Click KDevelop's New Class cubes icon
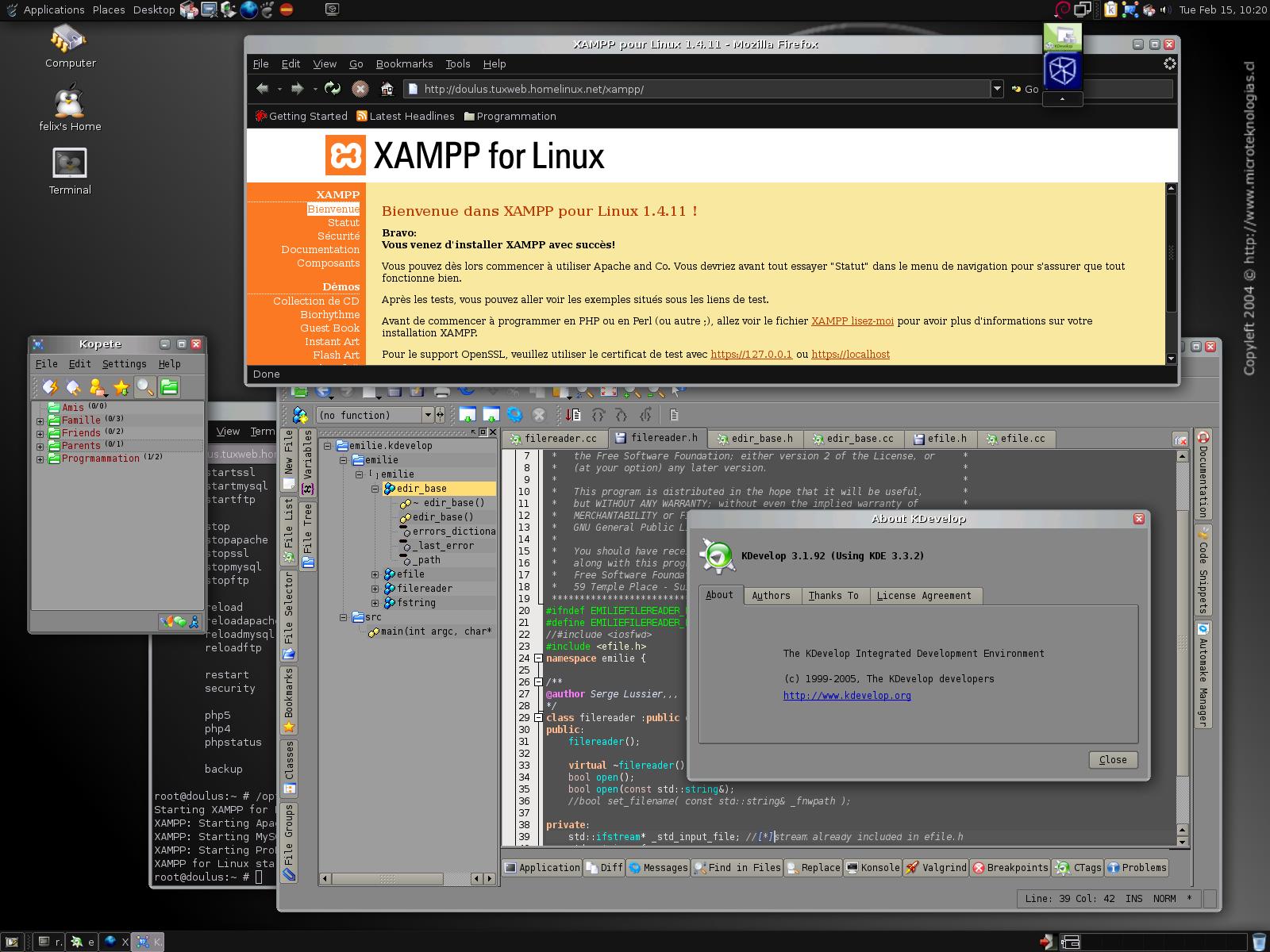Screen dimensions: 1270x952 click(300, 415)
